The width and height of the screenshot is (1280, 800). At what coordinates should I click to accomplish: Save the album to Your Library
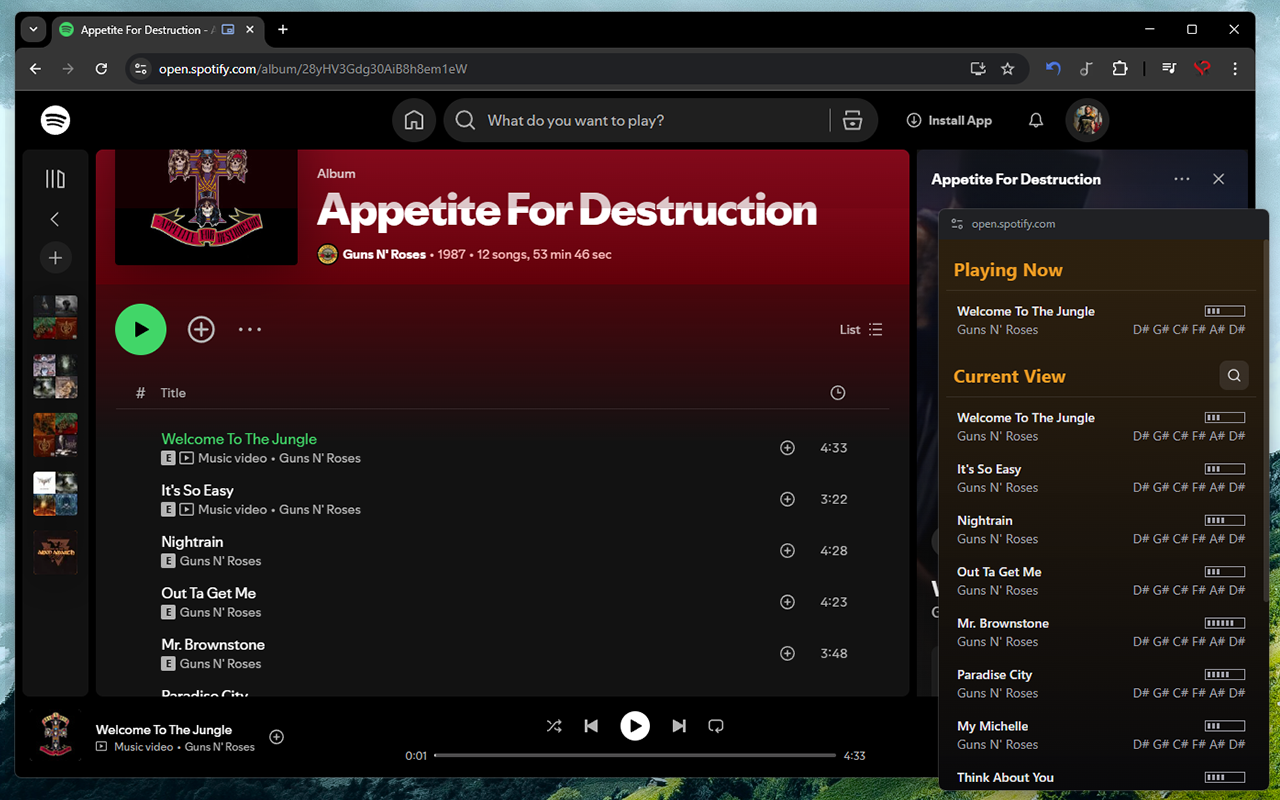(x=201, y=329)
